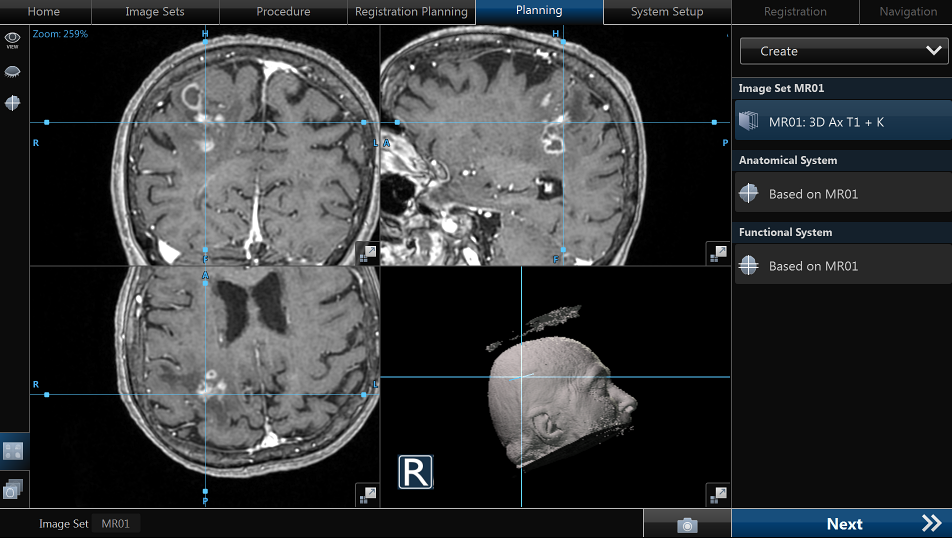Maximize the axial MRI view pane
952x538 pixels.
pos(366,494)
